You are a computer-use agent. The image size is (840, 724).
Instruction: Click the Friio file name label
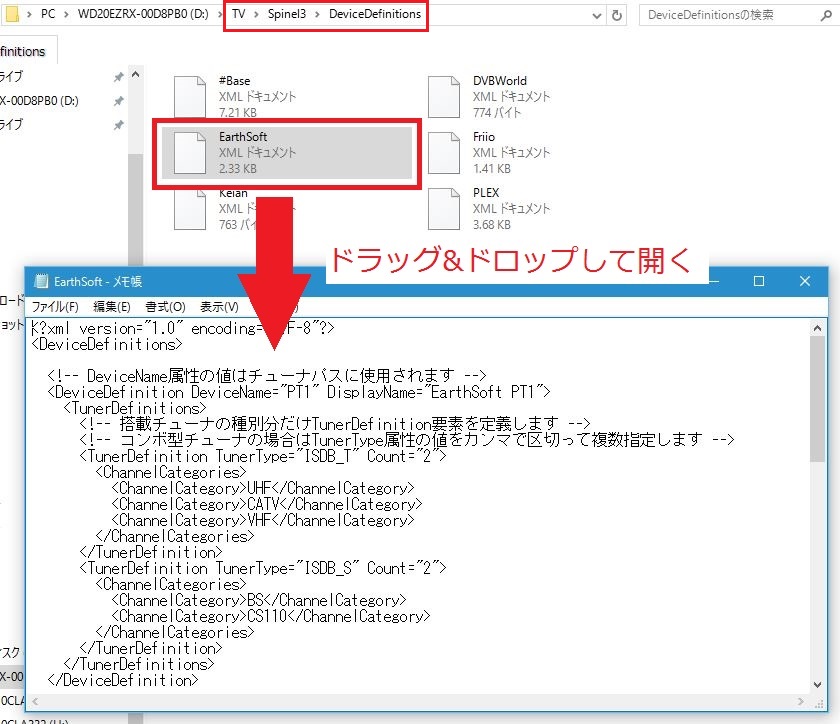[484, 137]
